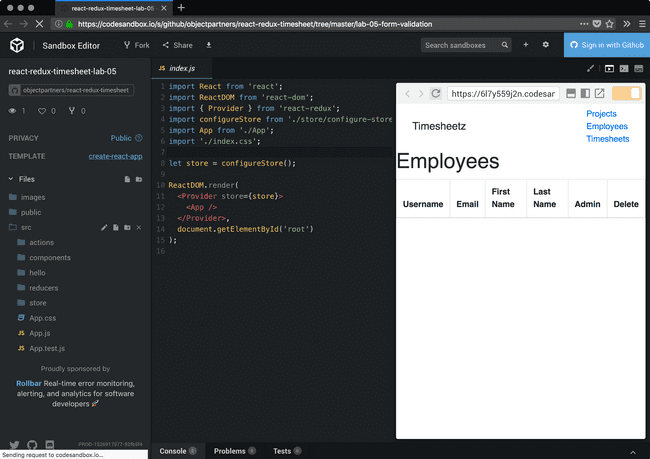
Task: Toggle the orange preview switch
Action: click(626, 94)
